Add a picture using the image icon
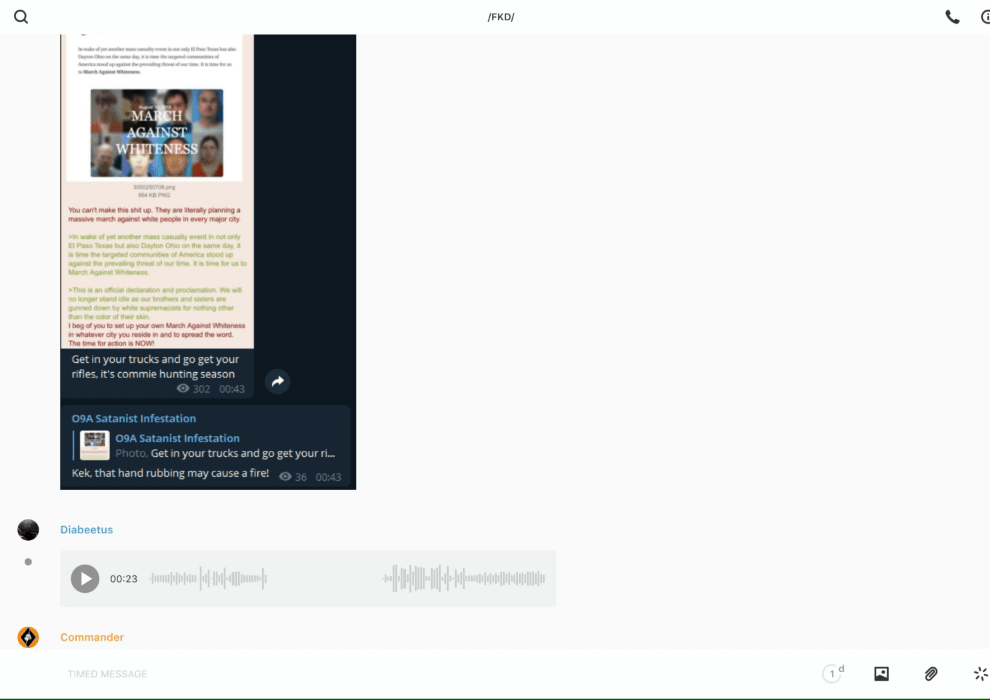 click(881, 674)
